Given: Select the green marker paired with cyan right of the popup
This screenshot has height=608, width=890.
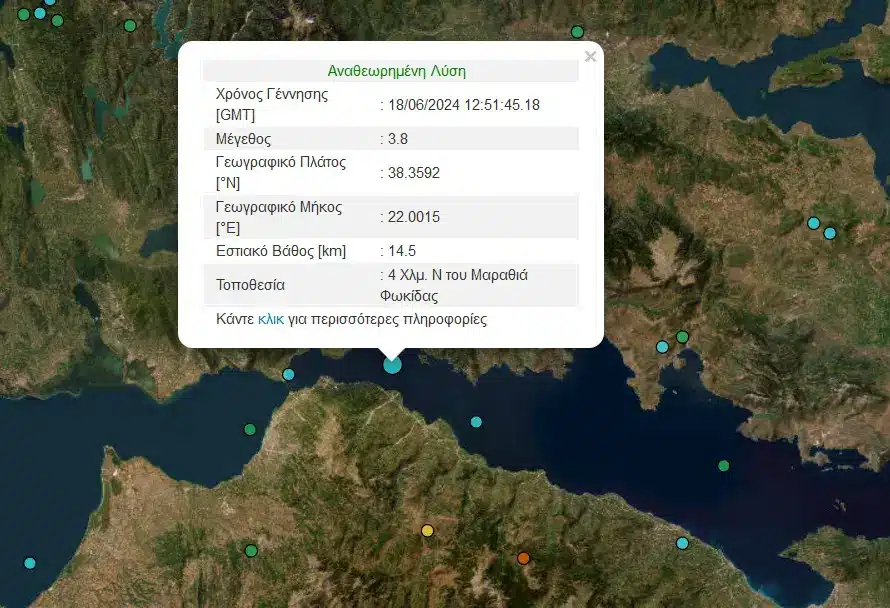Looking at the screenshot, I should click(682, 337).
